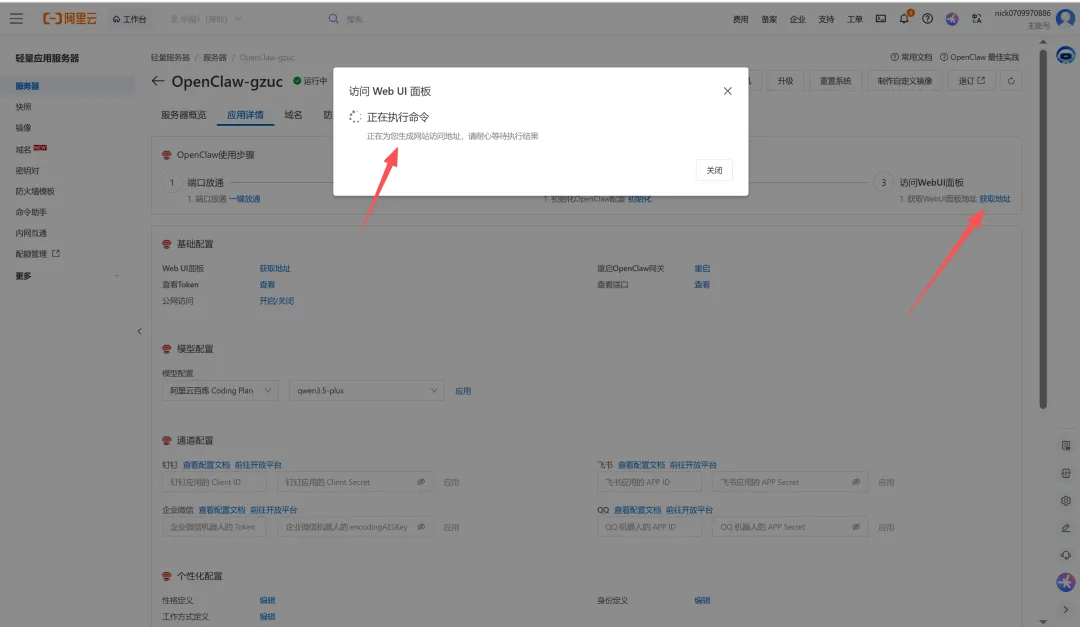Viewport: 1080px width, 627px height.
Task: Open 服务器 in the sidebar
Action: [28, 86]
